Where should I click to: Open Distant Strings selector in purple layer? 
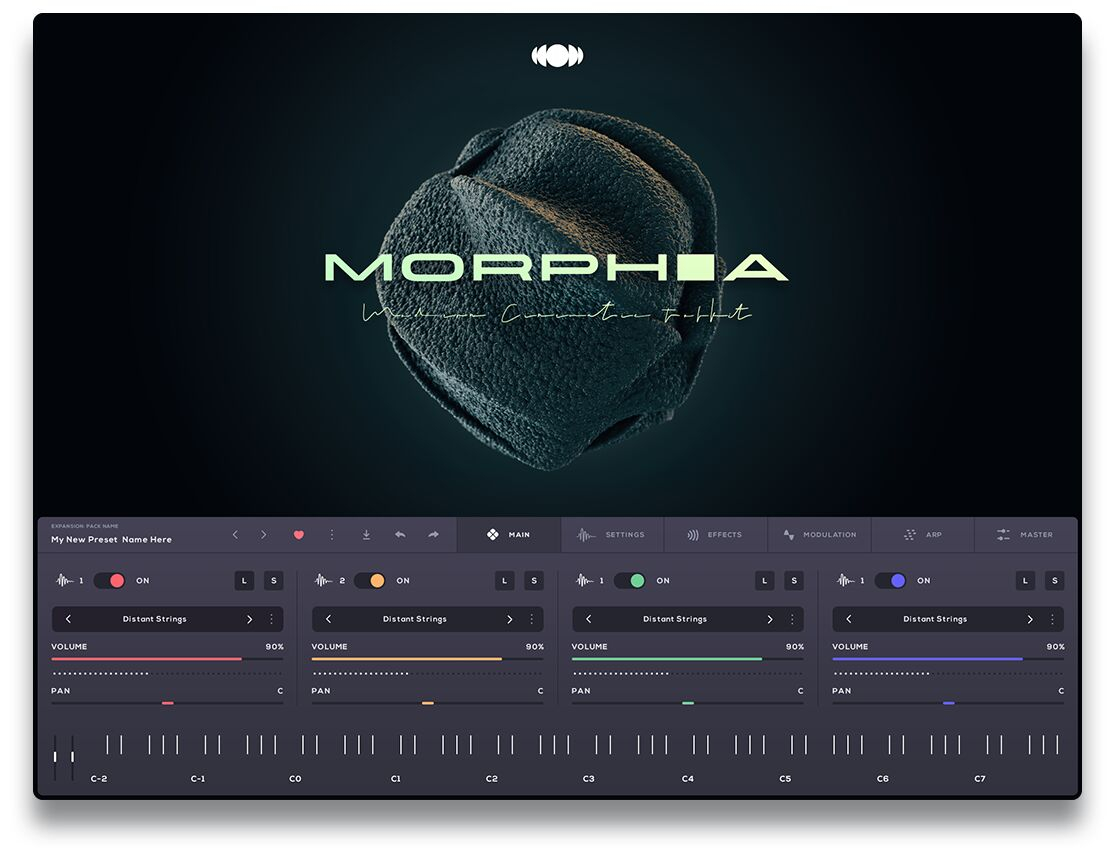pos(935,619)
